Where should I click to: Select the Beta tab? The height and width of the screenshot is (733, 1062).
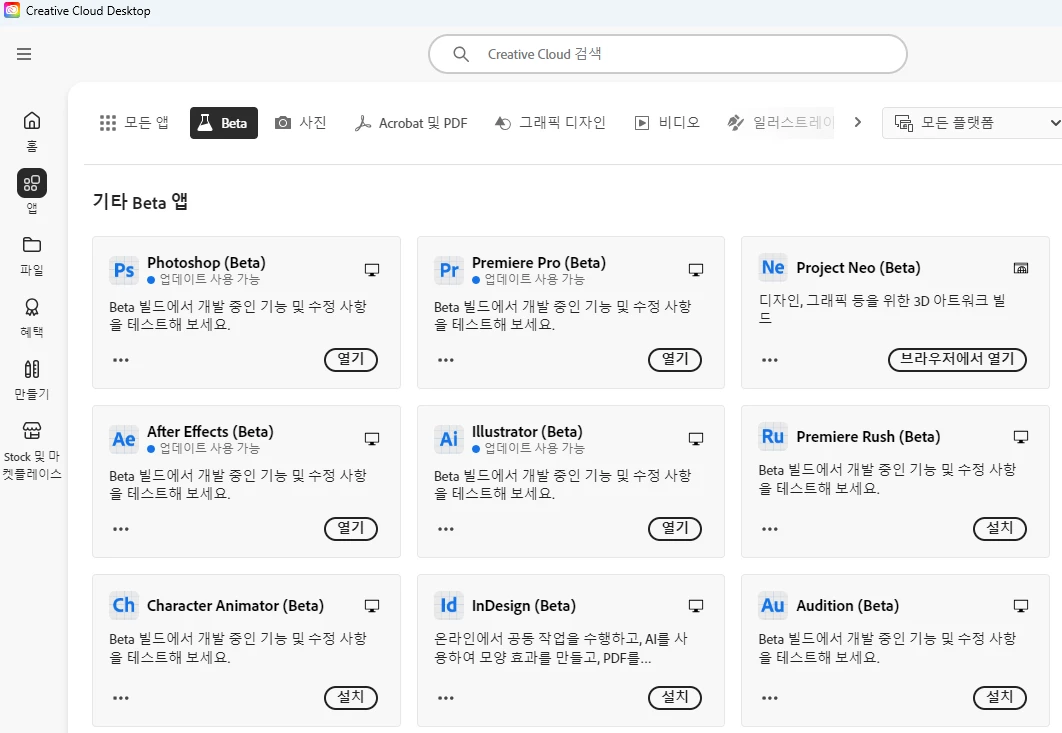click(224, 123)
